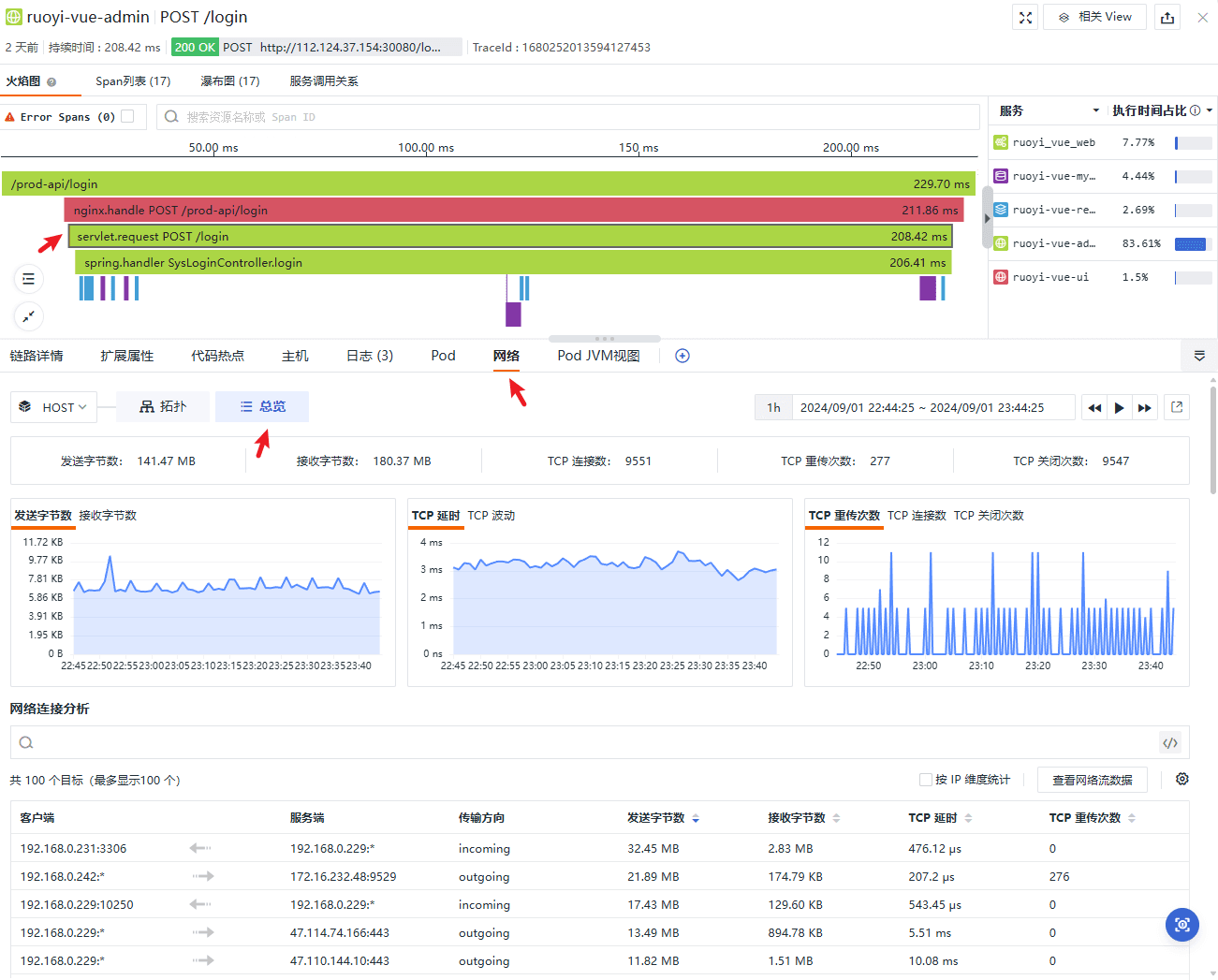Open the 相关 View button
This screenshot has height=980, width=1218.
(x=1094, y=18)
